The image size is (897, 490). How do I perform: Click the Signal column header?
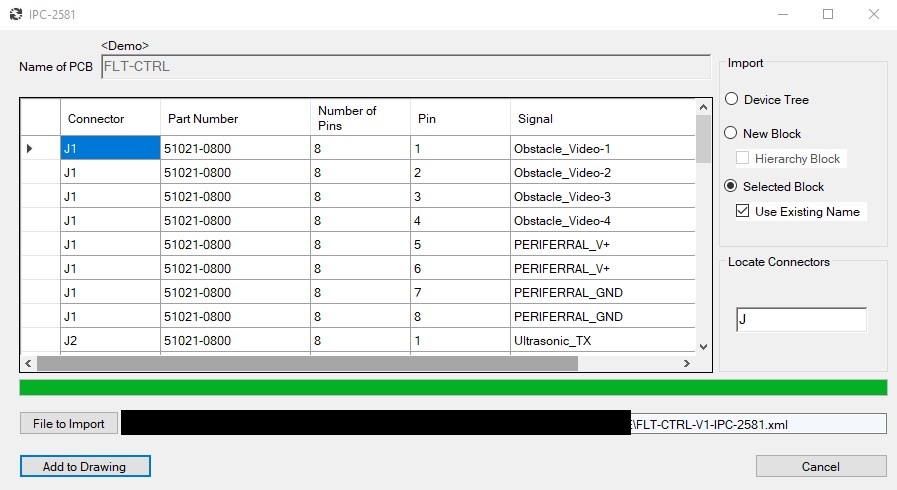[600, 118]
